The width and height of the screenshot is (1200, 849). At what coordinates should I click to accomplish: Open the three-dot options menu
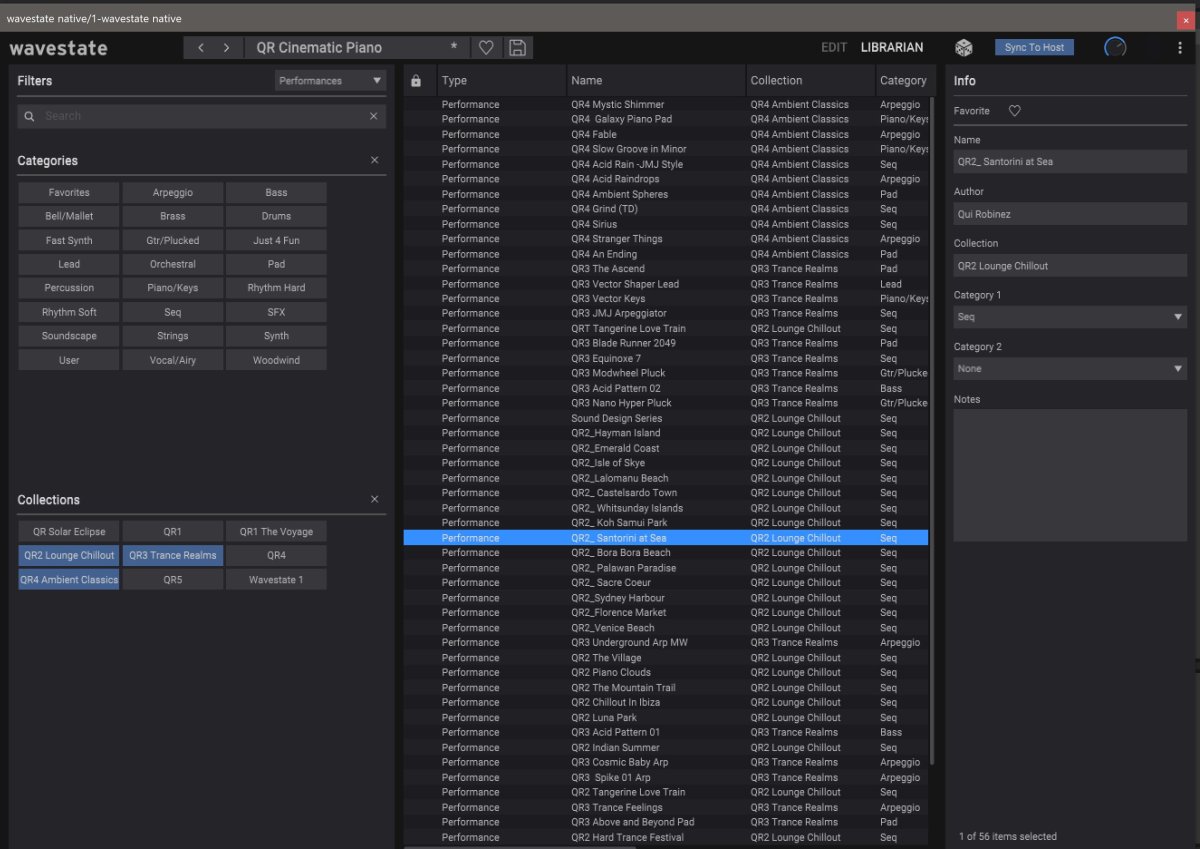tap(1180, 48)
